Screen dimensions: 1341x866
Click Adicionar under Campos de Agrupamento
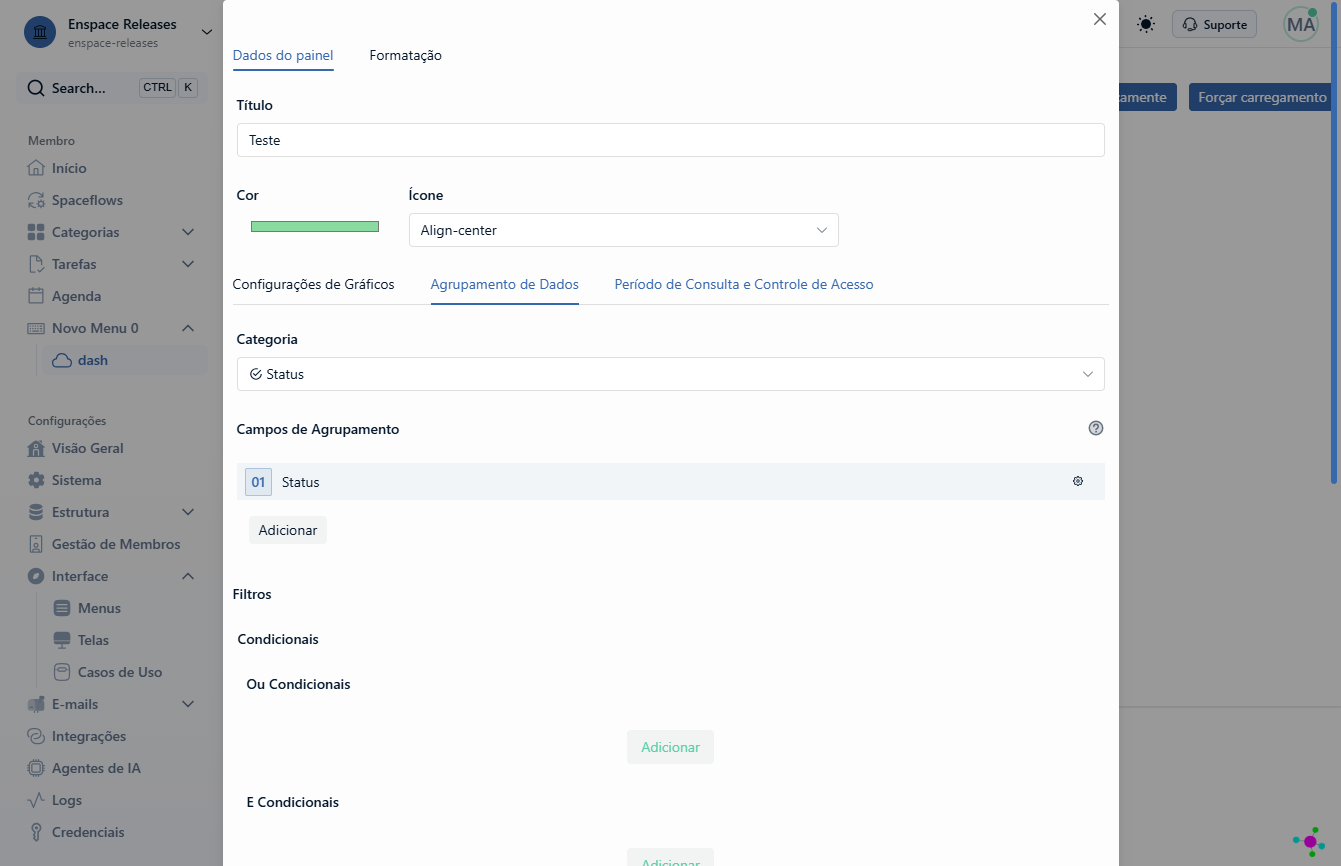coord(288,530)
